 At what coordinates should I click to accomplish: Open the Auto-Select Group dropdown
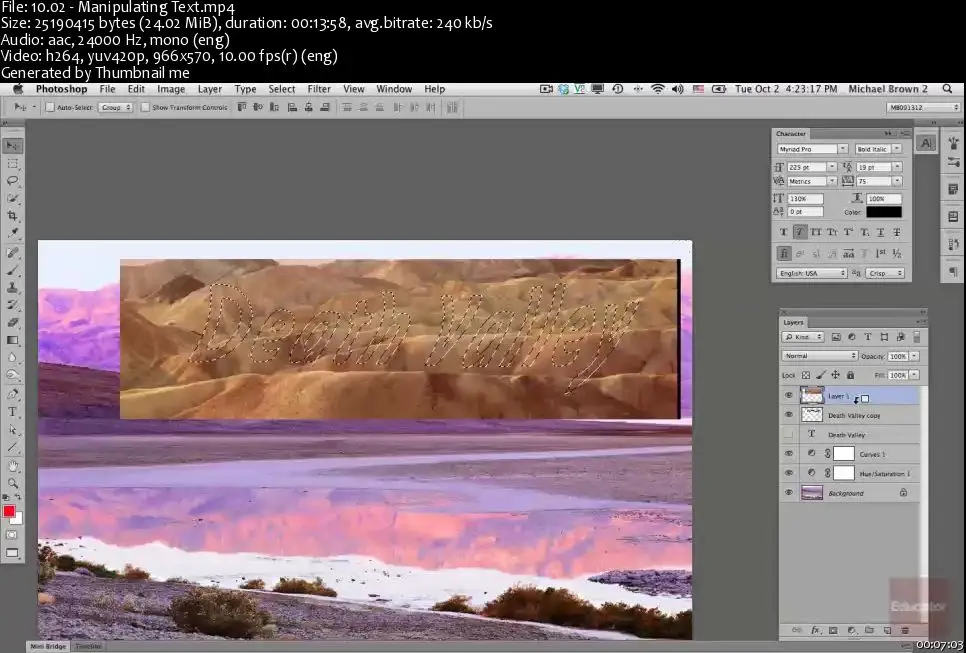tap(115, 107)
